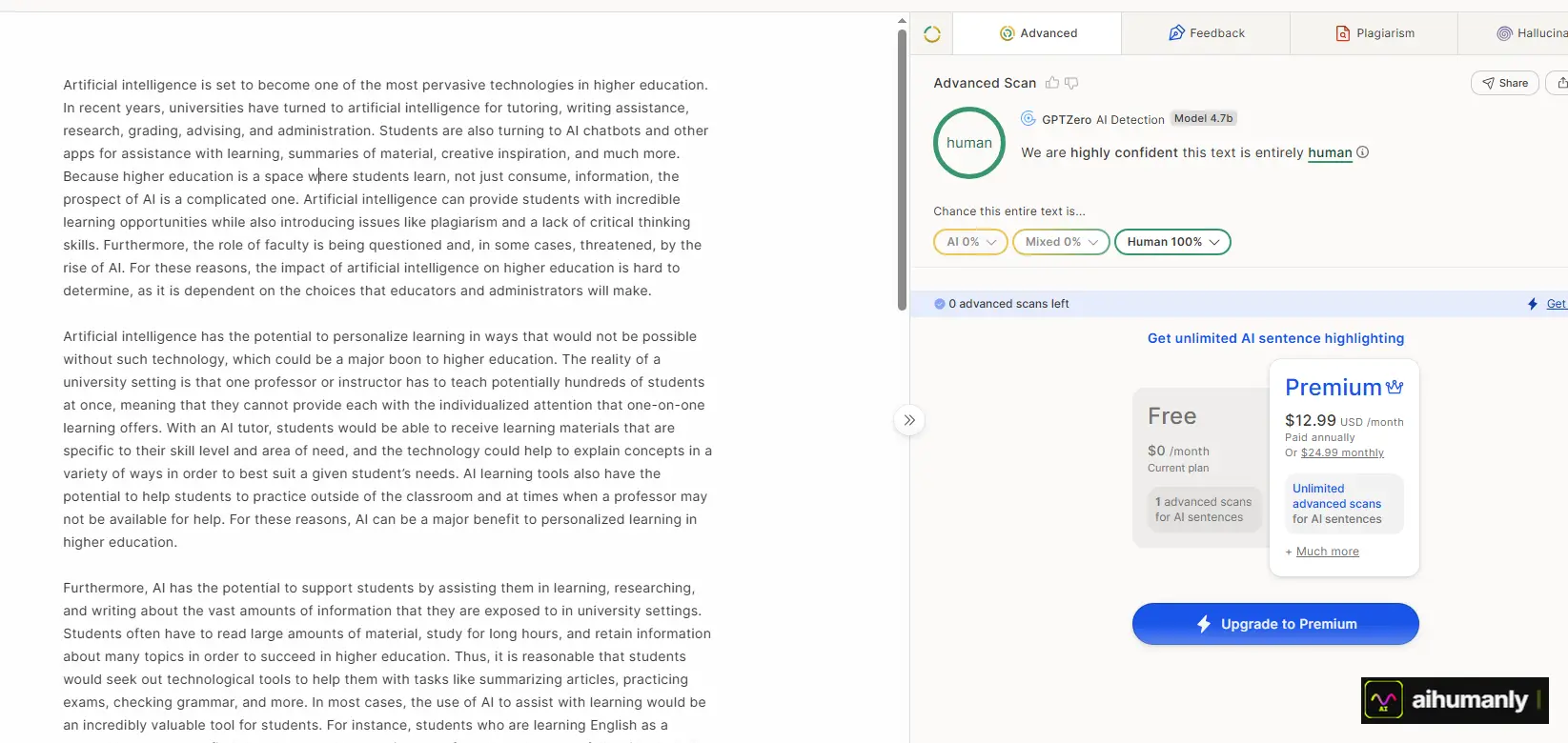Click the 'Current plan' label

click(x=1178, y=469)
